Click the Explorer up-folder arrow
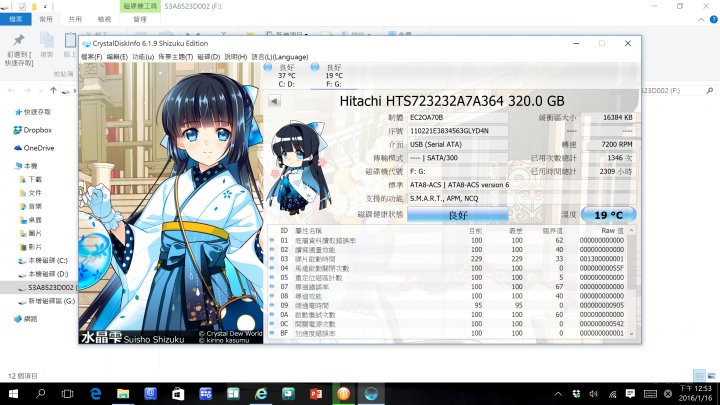Screen dimensions: 720x405 coord(53,90)
